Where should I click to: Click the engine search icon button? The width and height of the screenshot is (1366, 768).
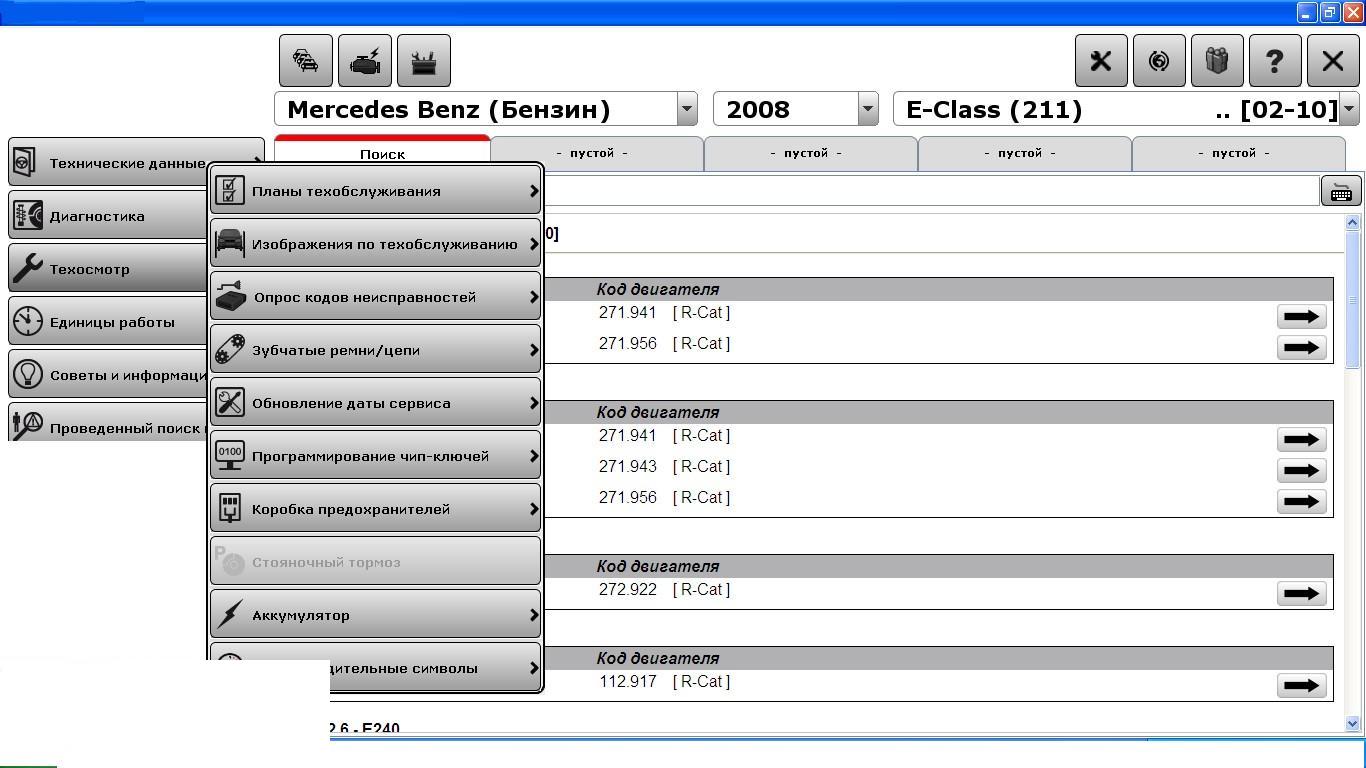pos(365,61)
